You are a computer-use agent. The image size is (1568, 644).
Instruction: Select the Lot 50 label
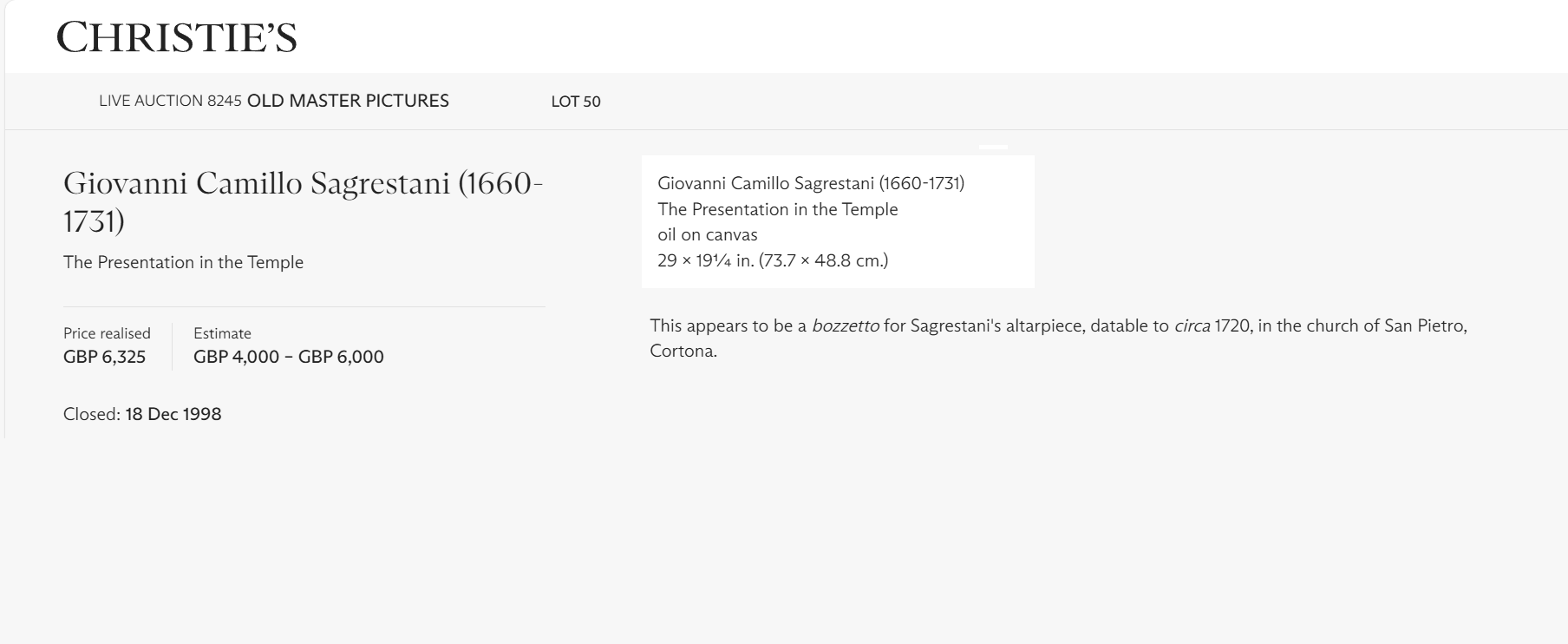click(x=576, y=102)
